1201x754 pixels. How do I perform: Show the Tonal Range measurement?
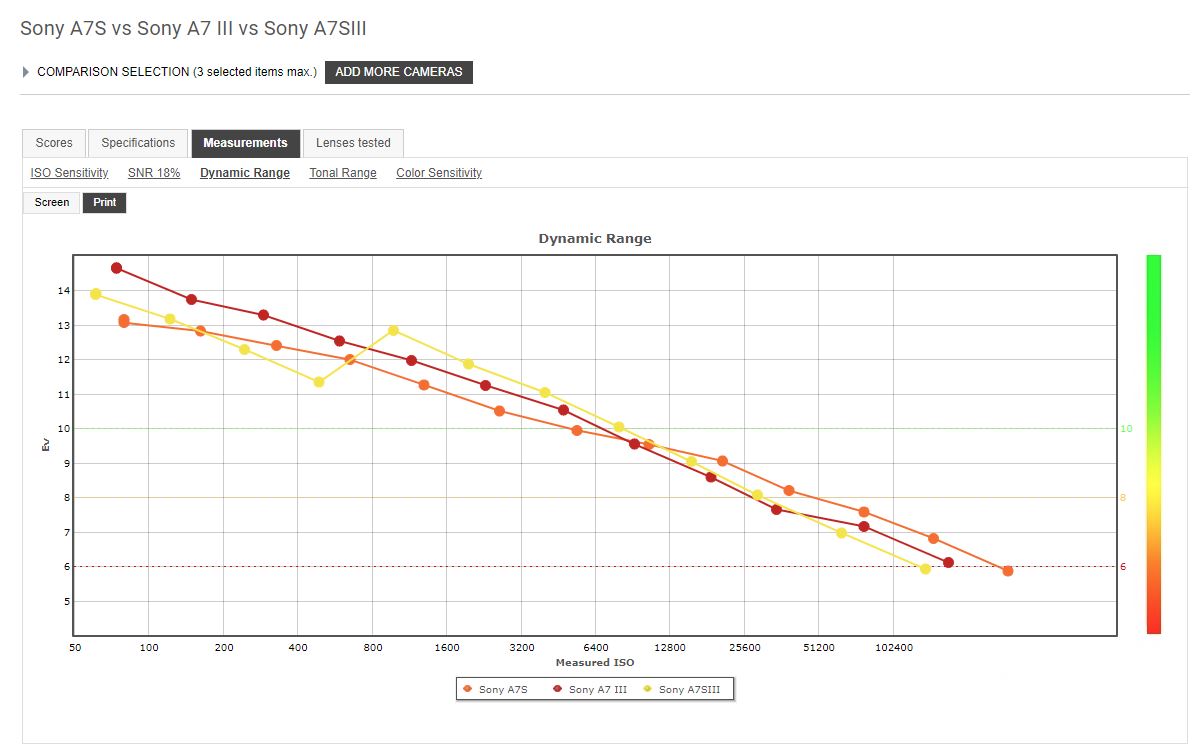(343, 173)
